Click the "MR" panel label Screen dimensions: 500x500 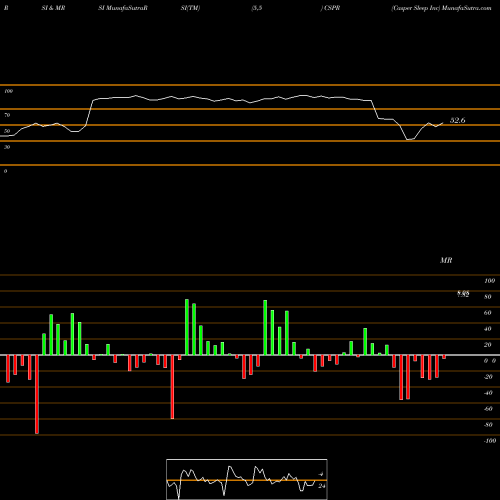[x=446, y=260]
